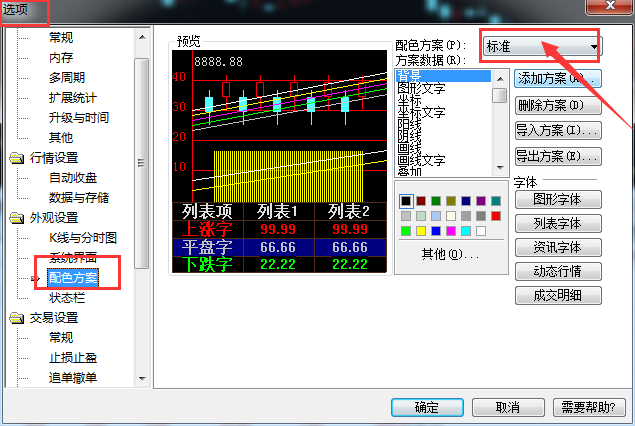This screenshot has width=635, height=426.
Task: Pick the olive color swatch
Action: click(x=451, y=201)
